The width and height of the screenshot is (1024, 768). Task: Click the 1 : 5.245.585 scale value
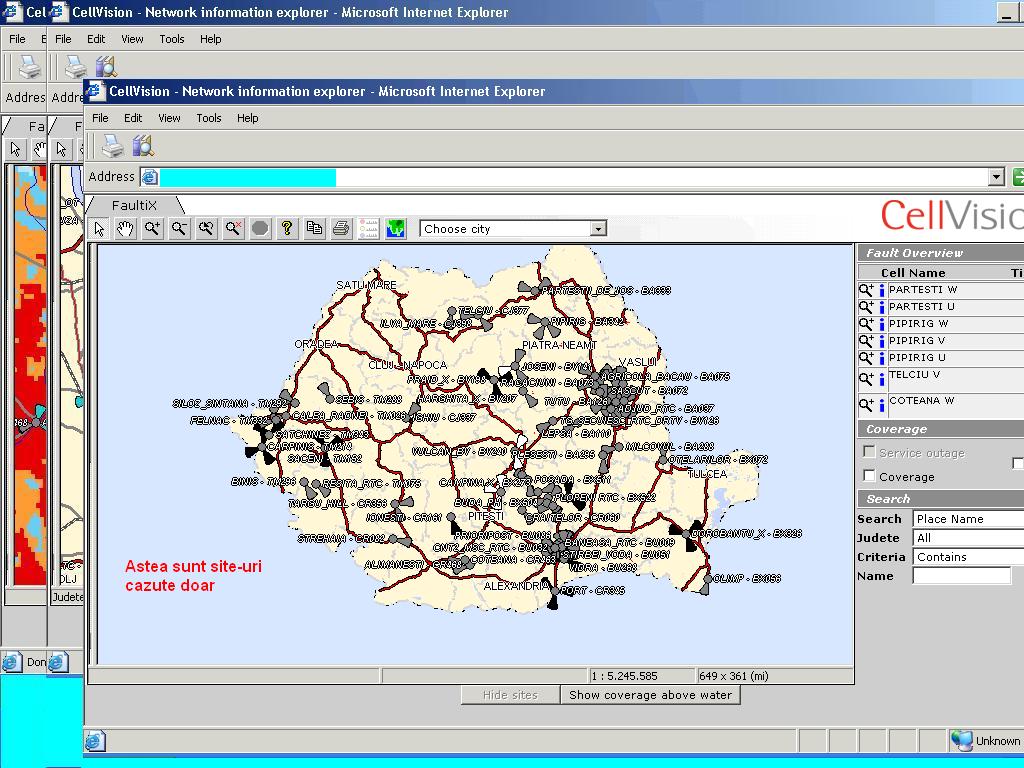click(624, 676)
